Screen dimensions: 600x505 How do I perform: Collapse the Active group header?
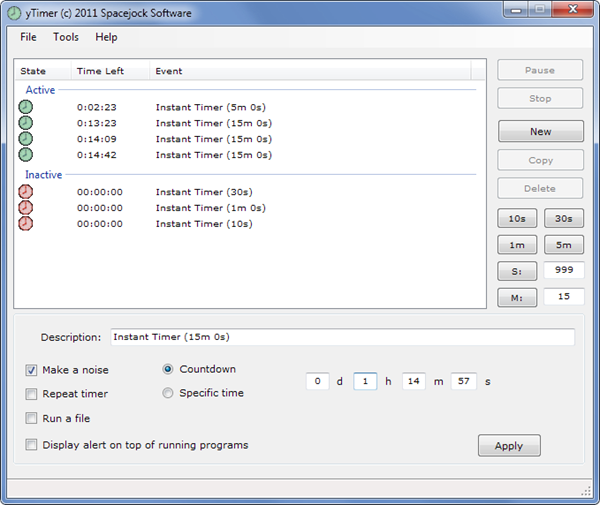40,90
